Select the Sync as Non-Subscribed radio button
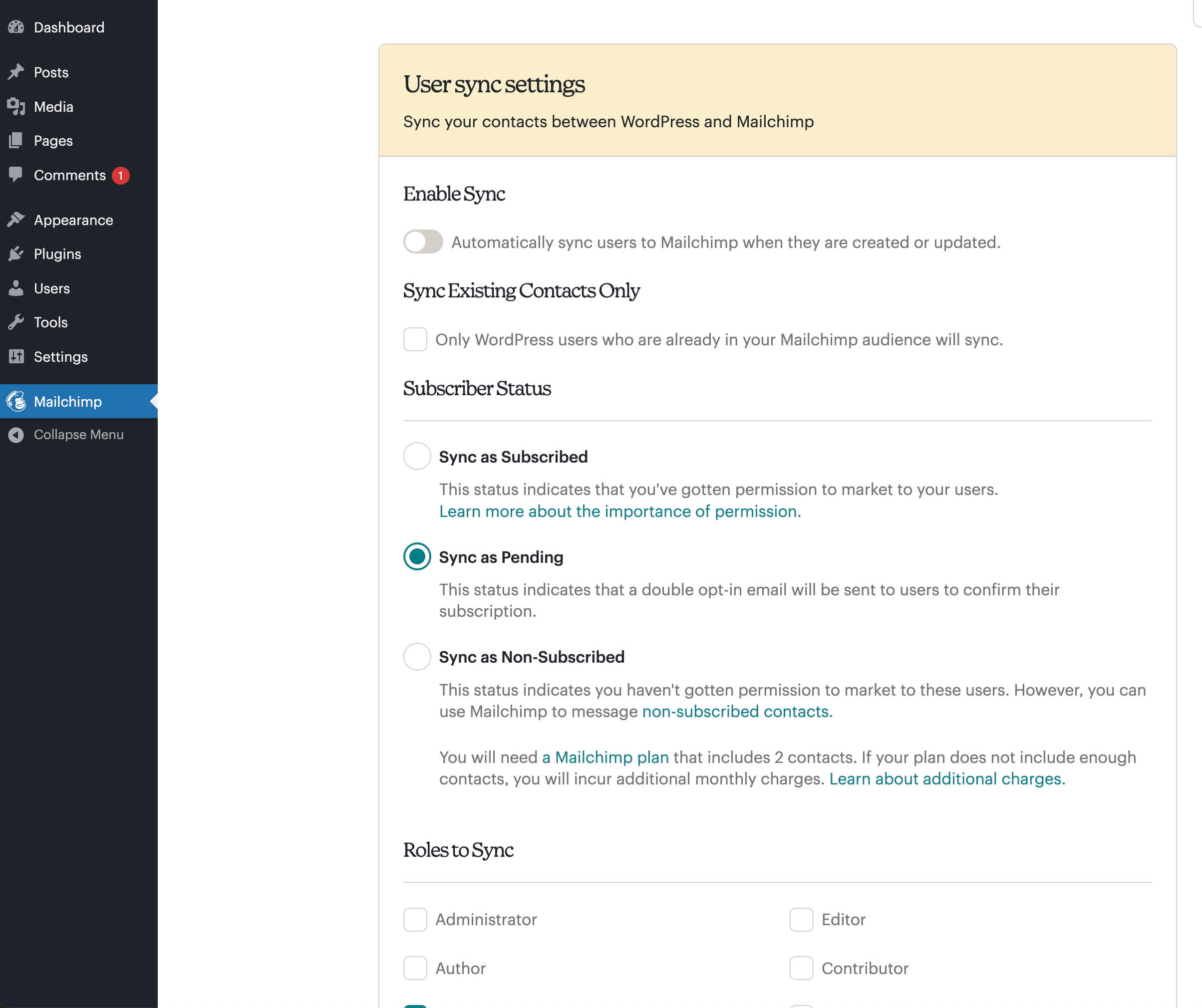The height and width of the screenshot is (1008, 1202). point(417,657)
